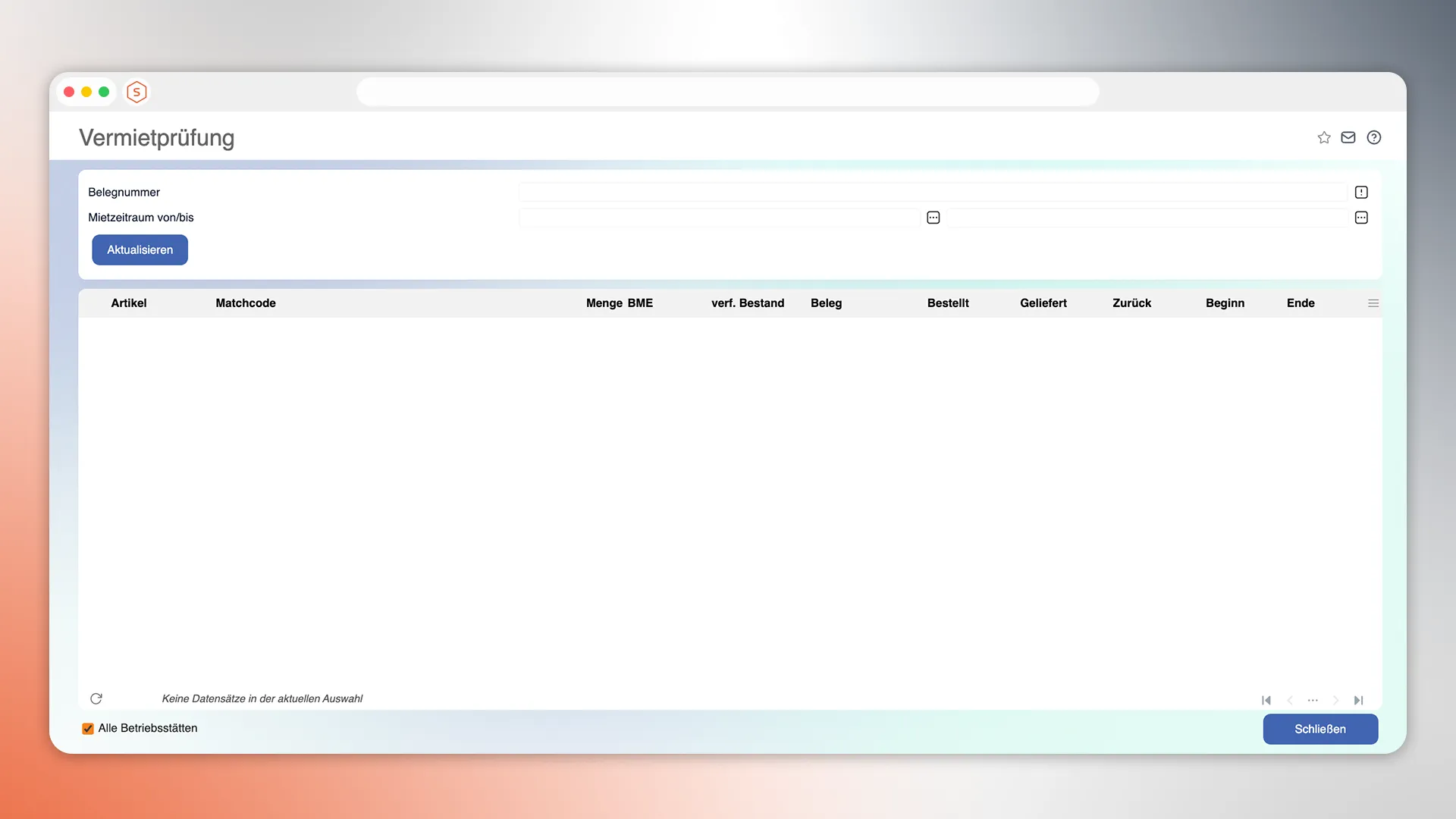Click the Belegnummer lookup icon

point(1361,193)
